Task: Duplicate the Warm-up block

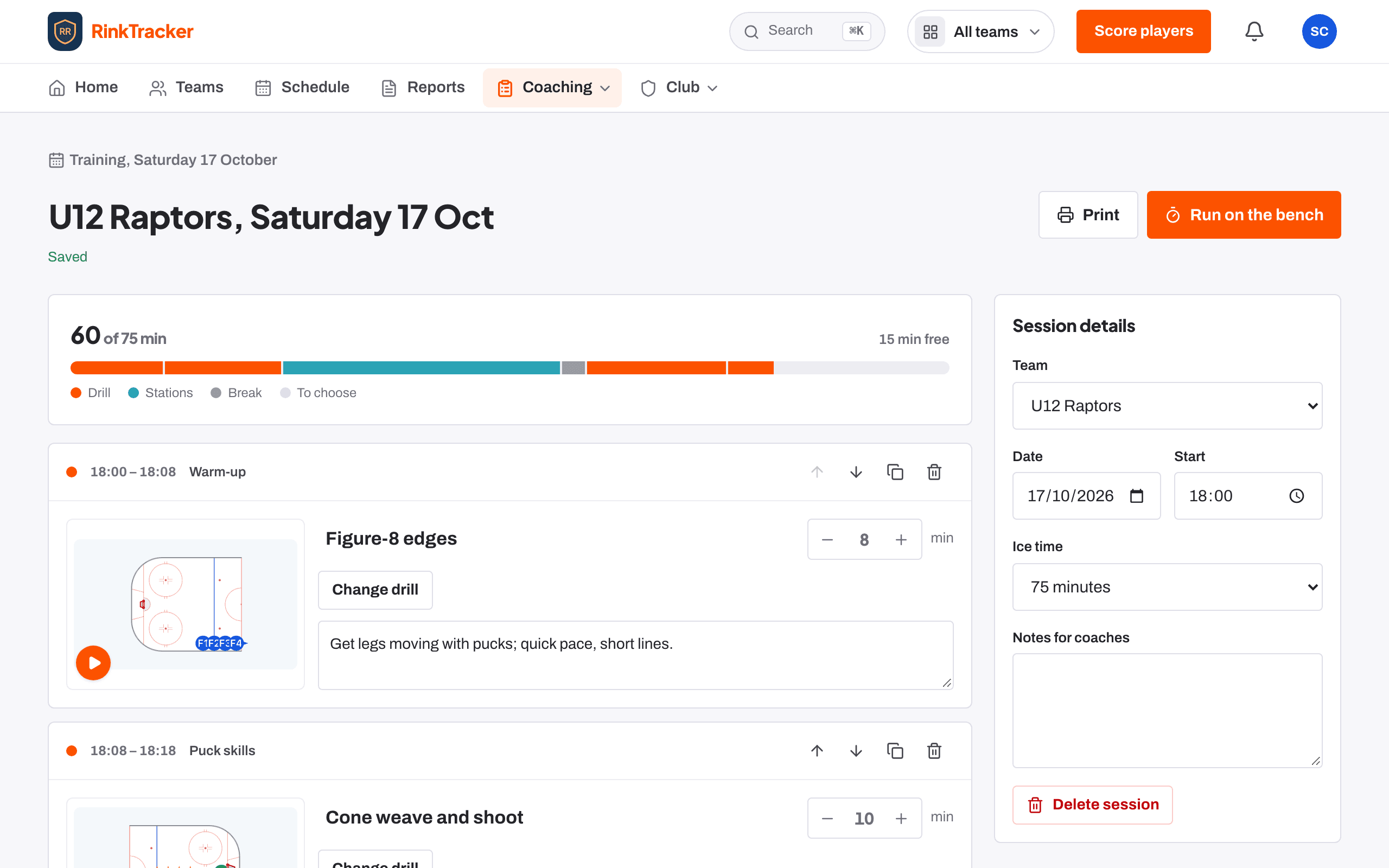Action: click(895, 472)
